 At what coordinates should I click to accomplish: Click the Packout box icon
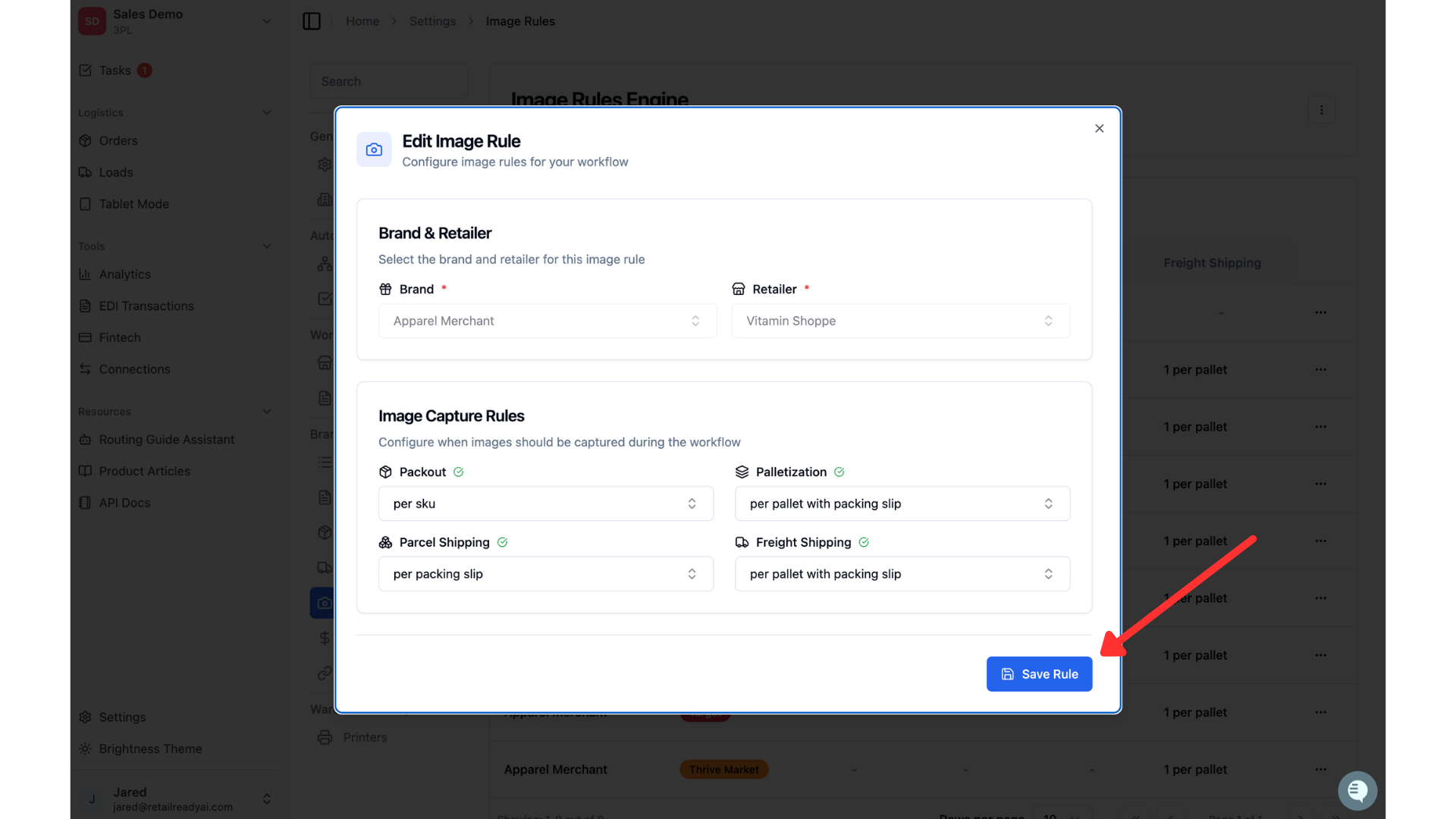(x=385, y=472)
